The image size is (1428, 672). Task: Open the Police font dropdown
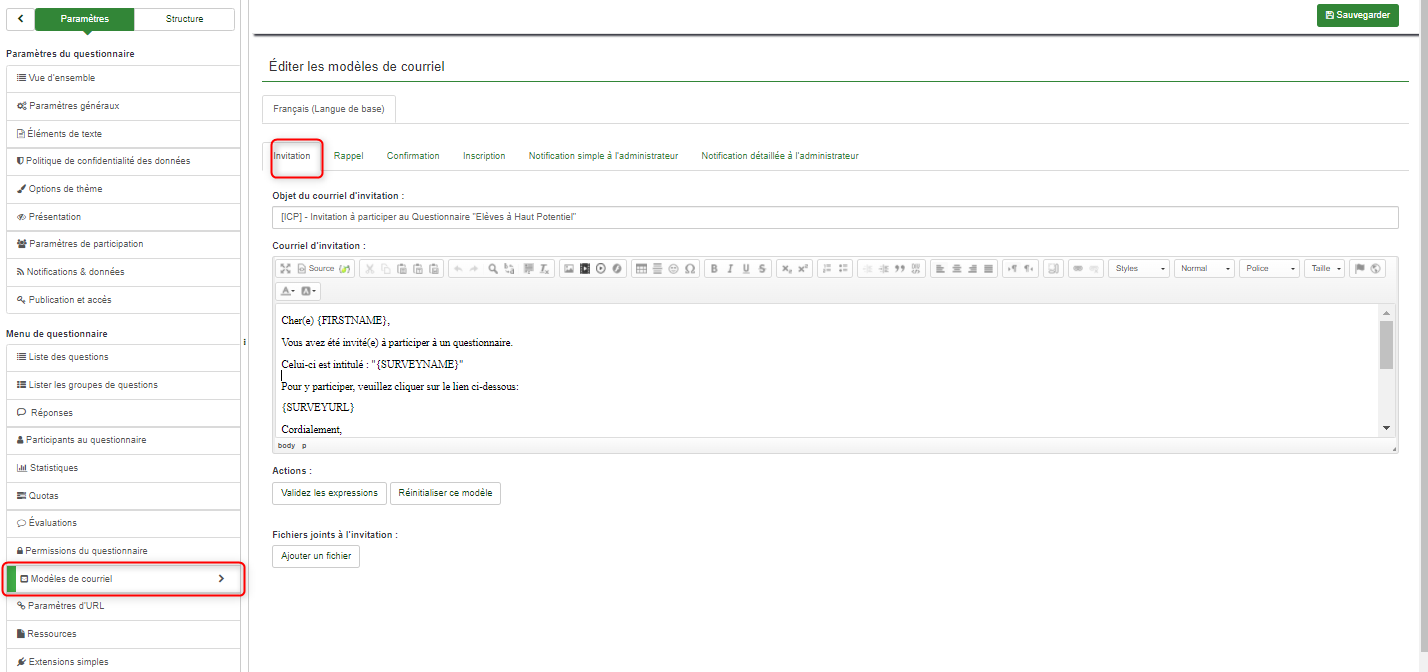click(1269, 269)
